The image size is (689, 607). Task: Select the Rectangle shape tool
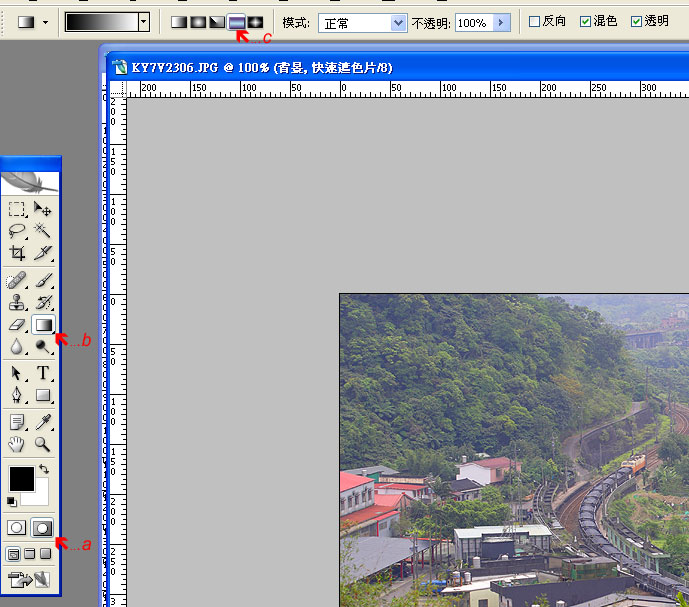click(43, 395)
